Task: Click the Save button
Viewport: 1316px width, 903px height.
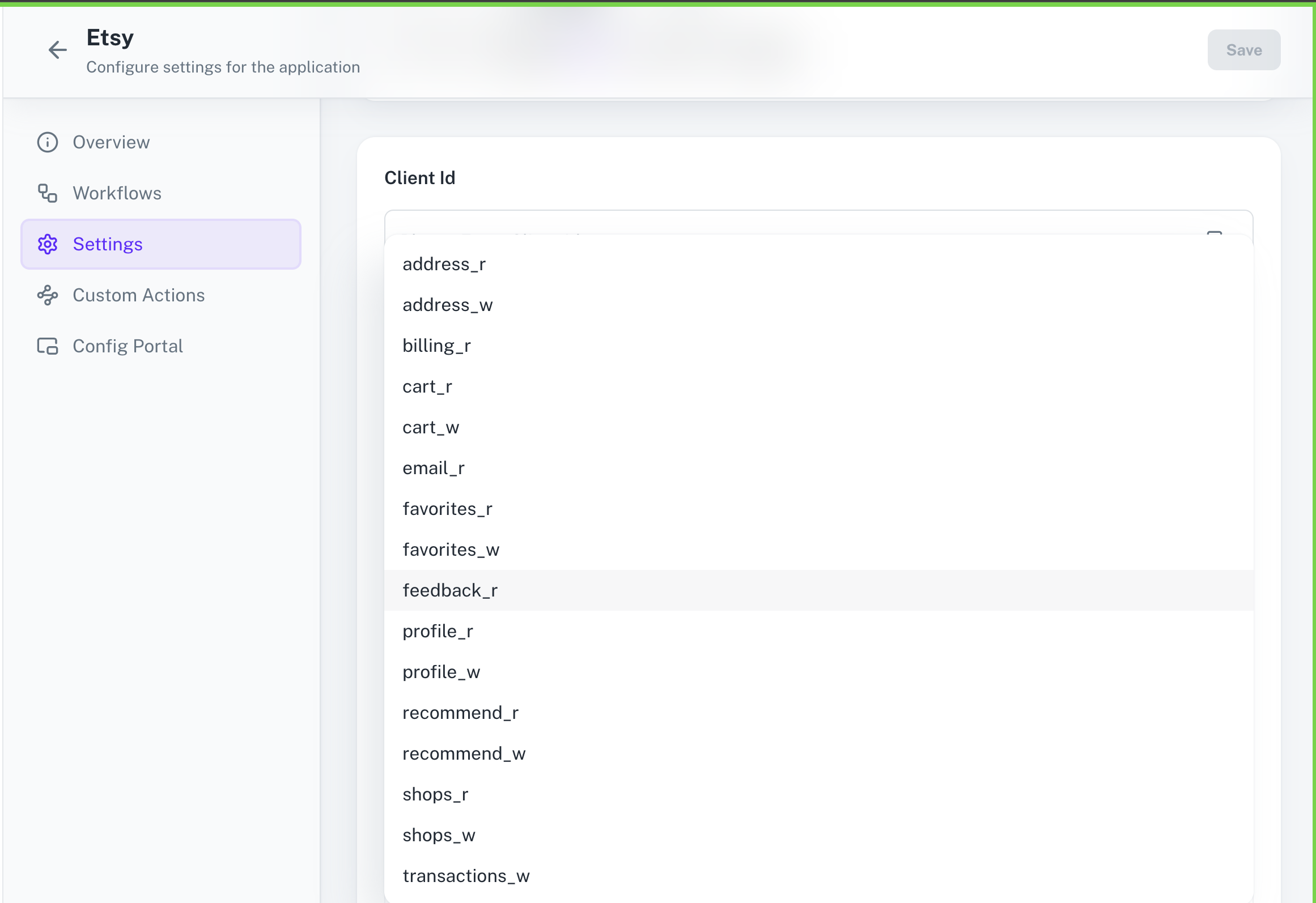Action: (x=1243, y=50)
